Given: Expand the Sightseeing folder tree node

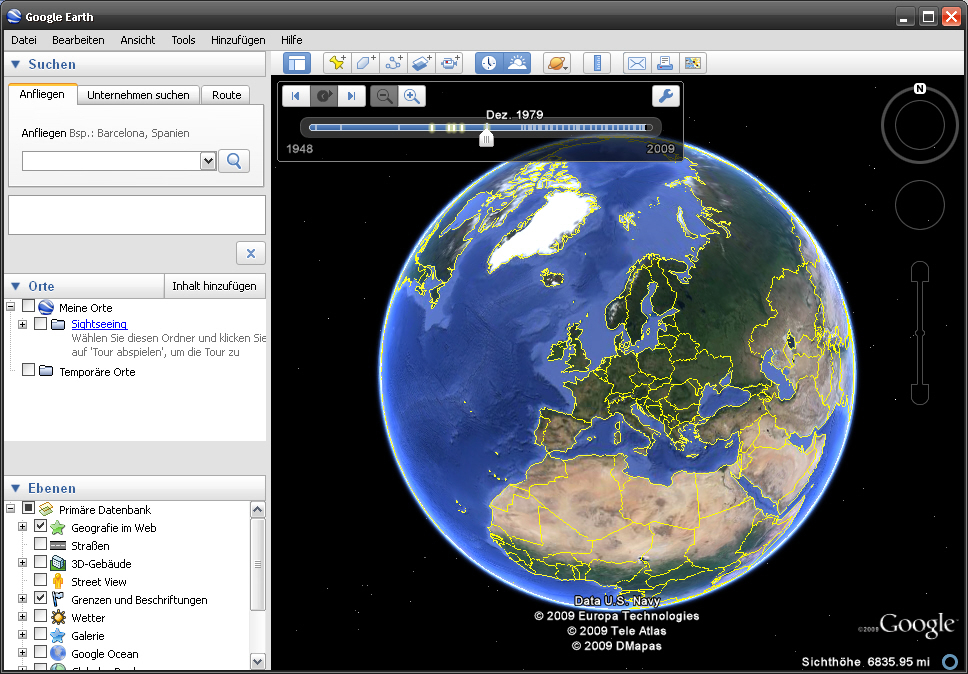Looking at the screenshot, I should coord(23,324).
